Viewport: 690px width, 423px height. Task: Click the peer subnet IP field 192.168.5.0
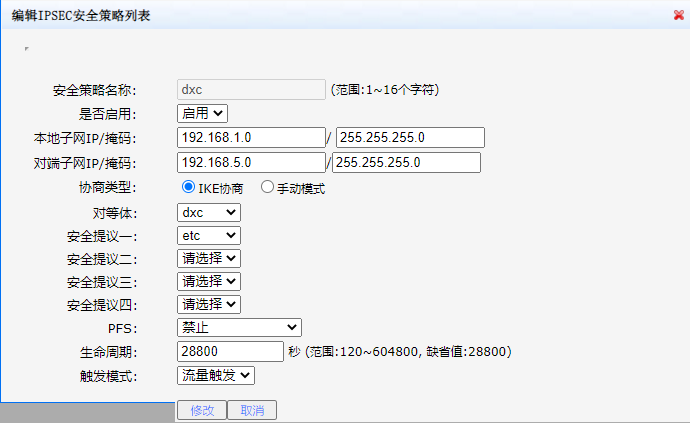251,162
